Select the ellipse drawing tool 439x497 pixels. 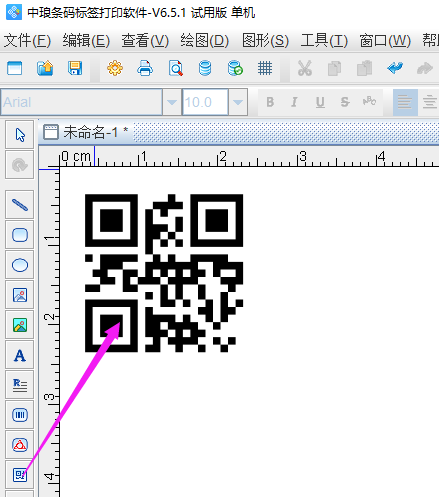[x=20, y=265]
